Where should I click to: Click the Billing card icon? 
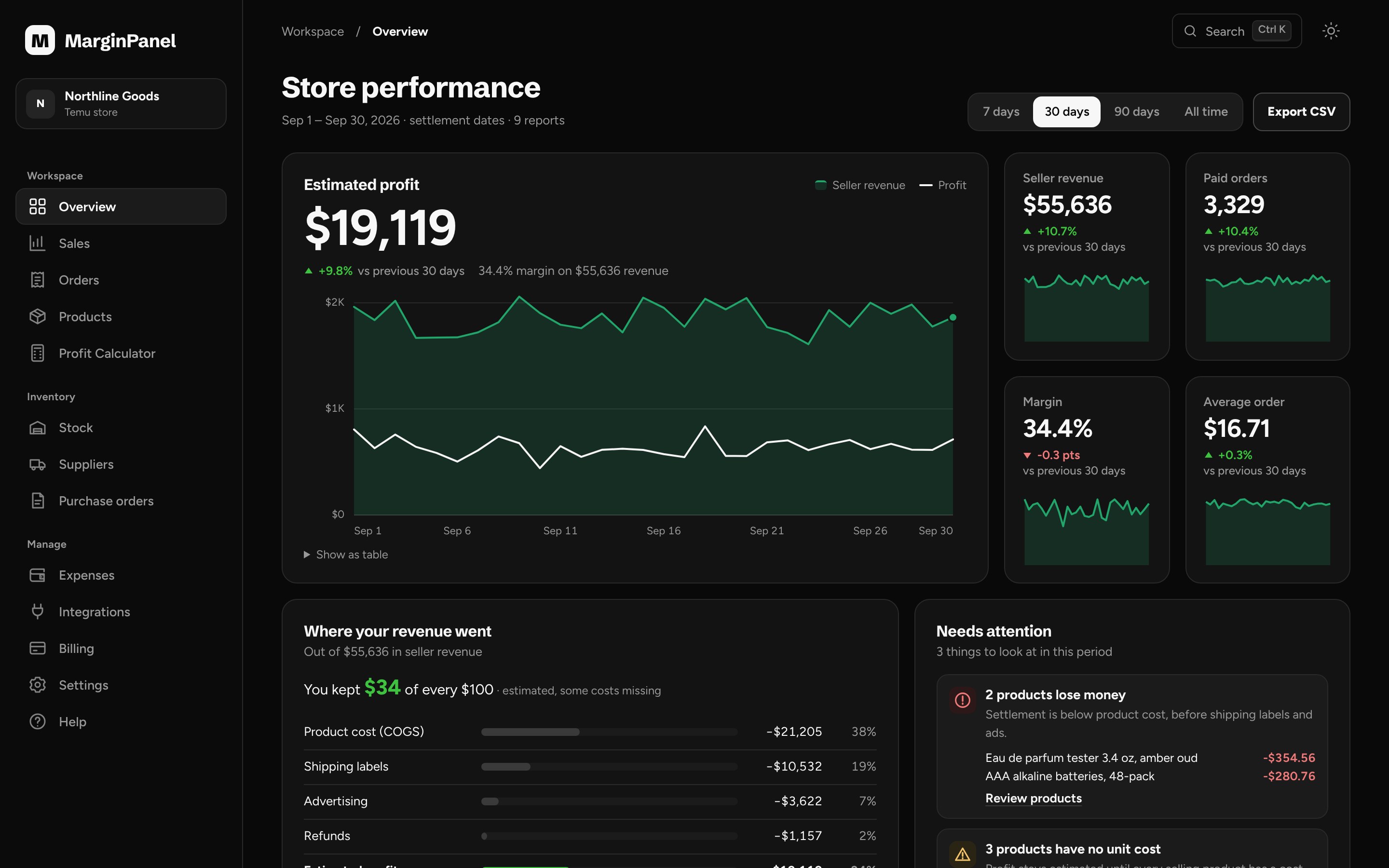[37, 649]
